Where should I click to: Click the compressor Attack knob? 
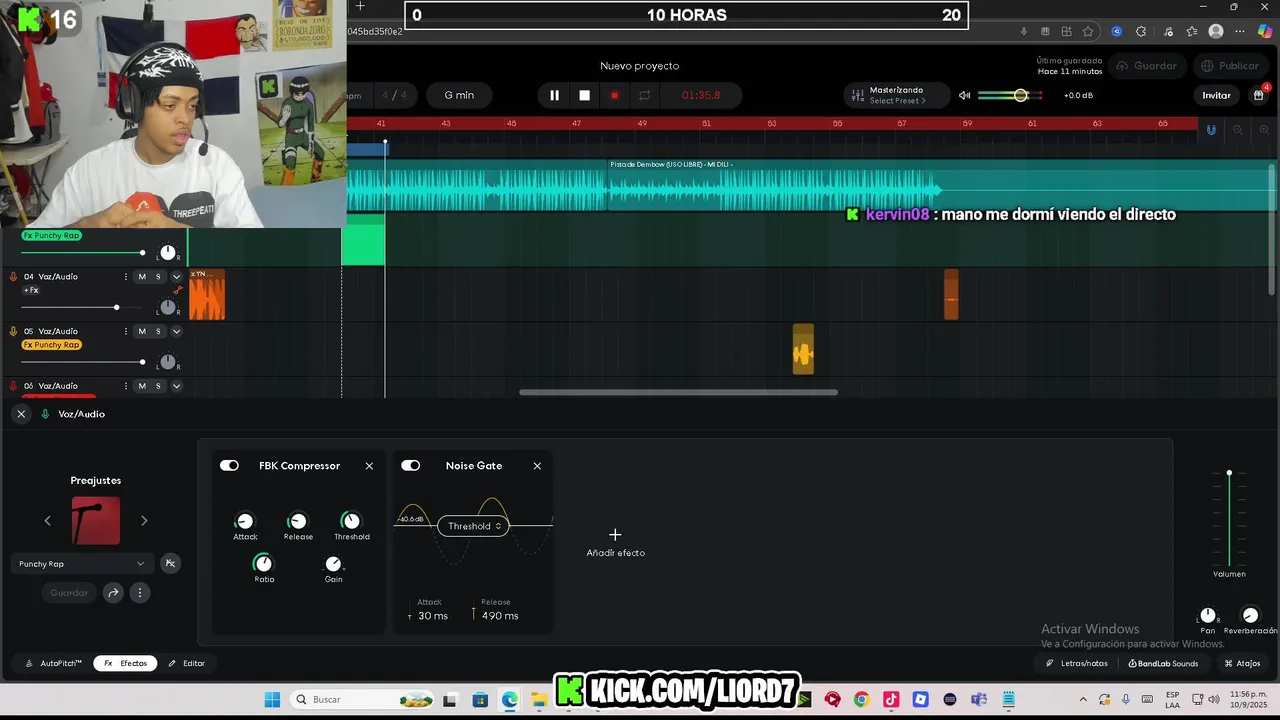(x=245, y=521)
